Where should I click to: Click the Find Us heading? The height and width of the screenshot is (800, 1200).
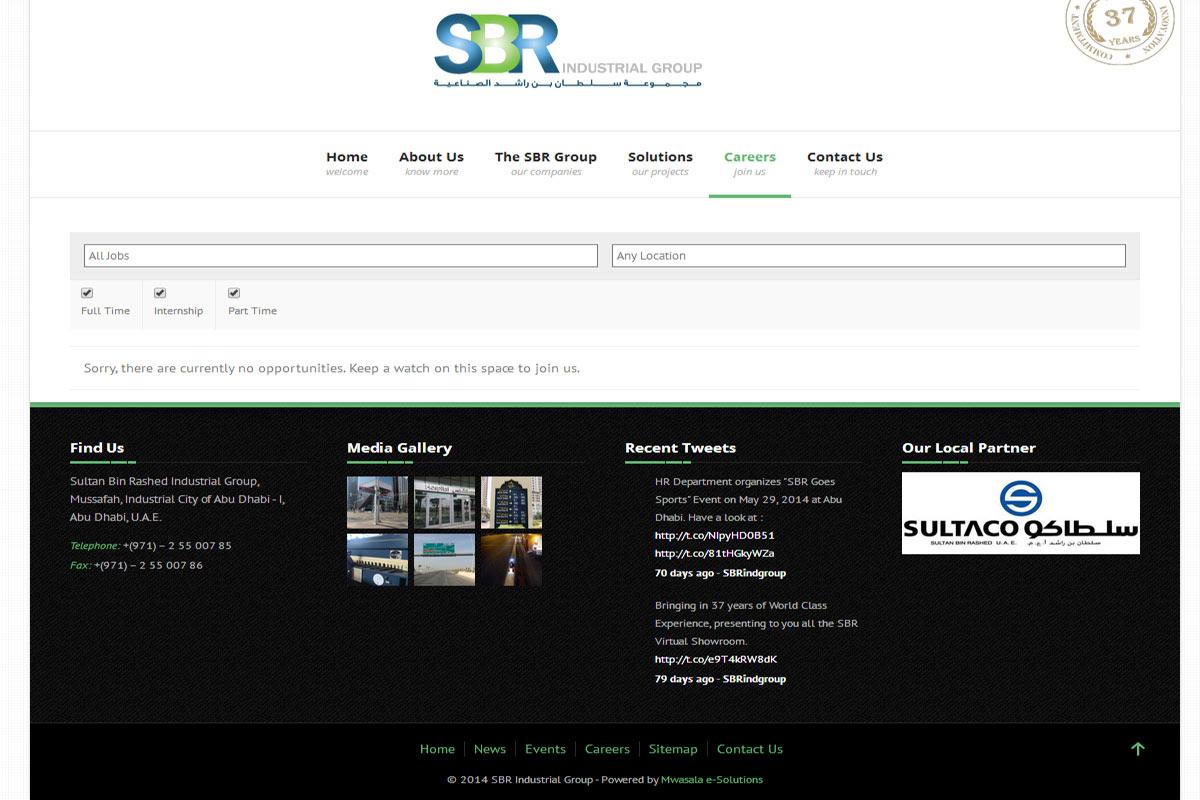coord(97,448)
